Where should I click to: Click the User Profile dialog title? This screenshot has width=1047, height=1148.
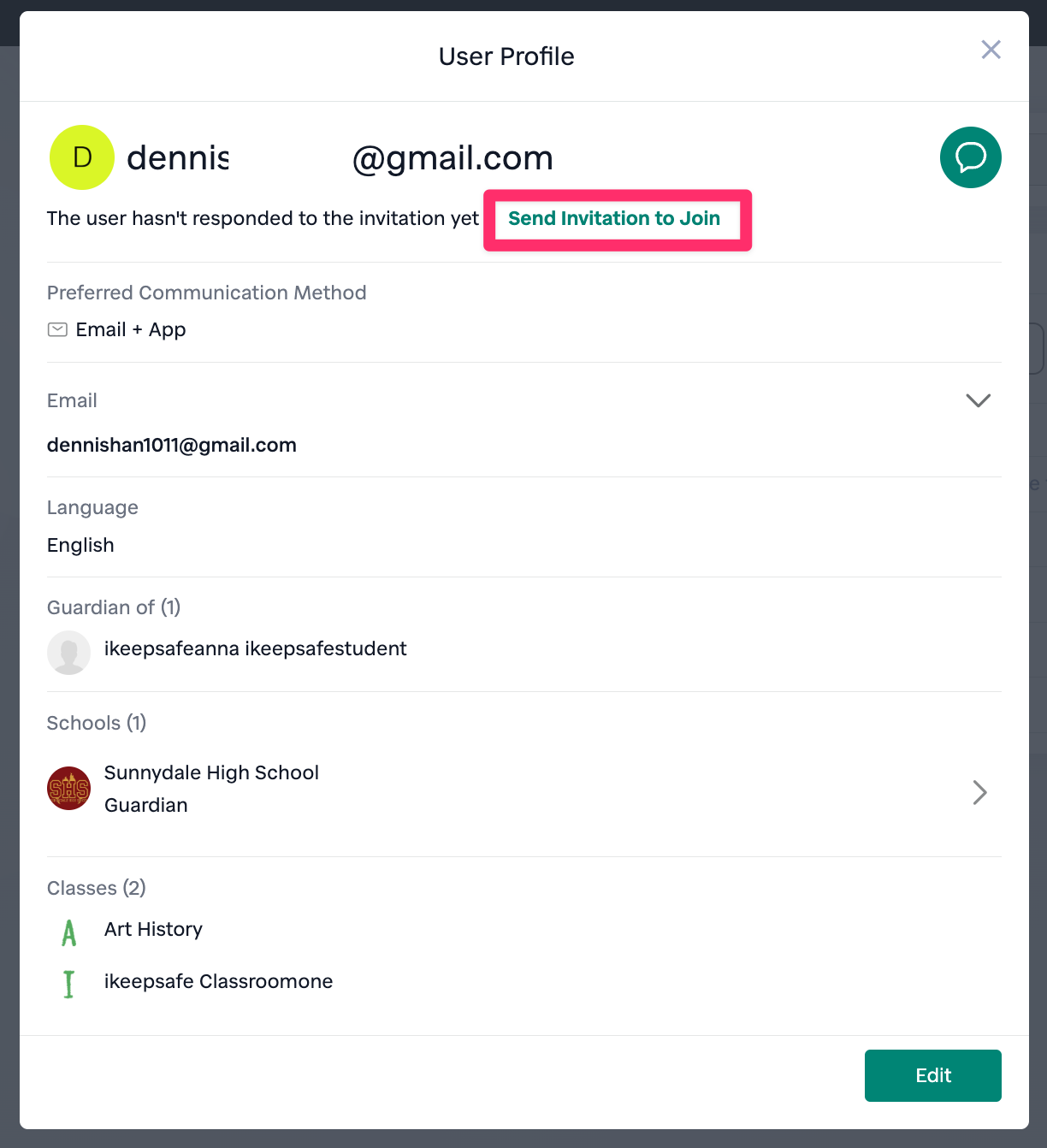(x=506, y=56)
